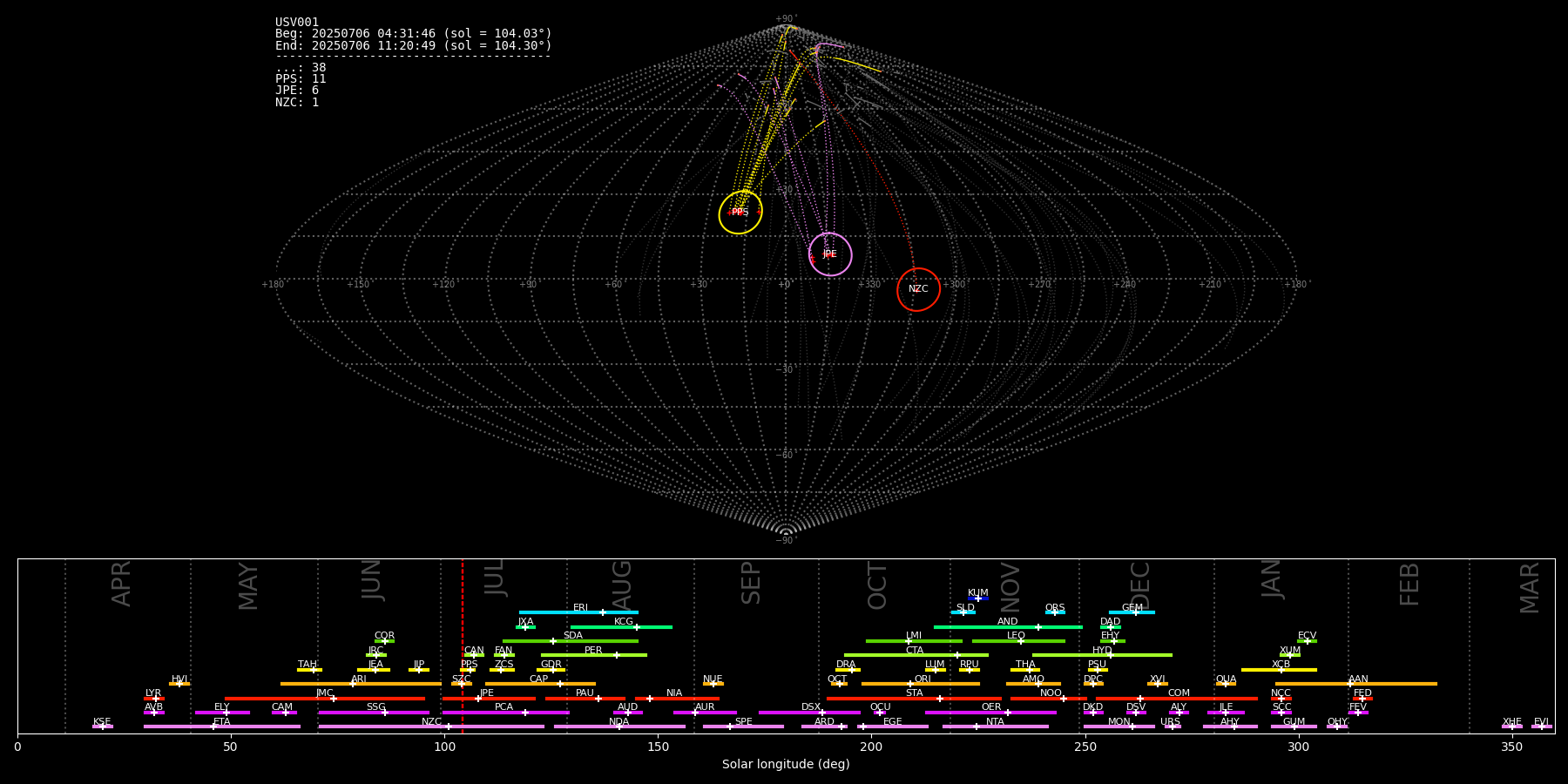This screenshot has height=784, width=1568.
Task: Click the QUA shower label in timeline
Action: pos(1227,679)
